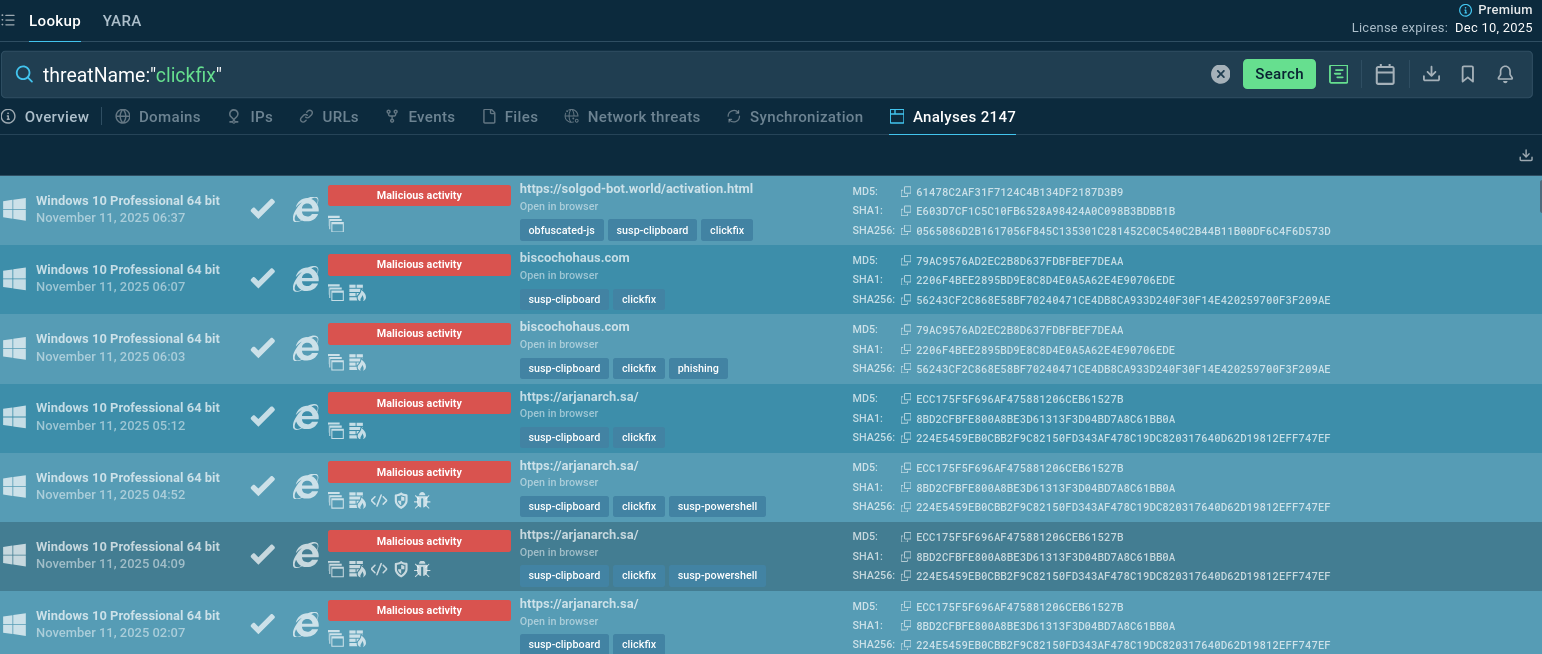Image resolution: width=1542 pixels, height=654 pixels.
Task: Click the obfuscated-js tag
Action: point(561,230)
